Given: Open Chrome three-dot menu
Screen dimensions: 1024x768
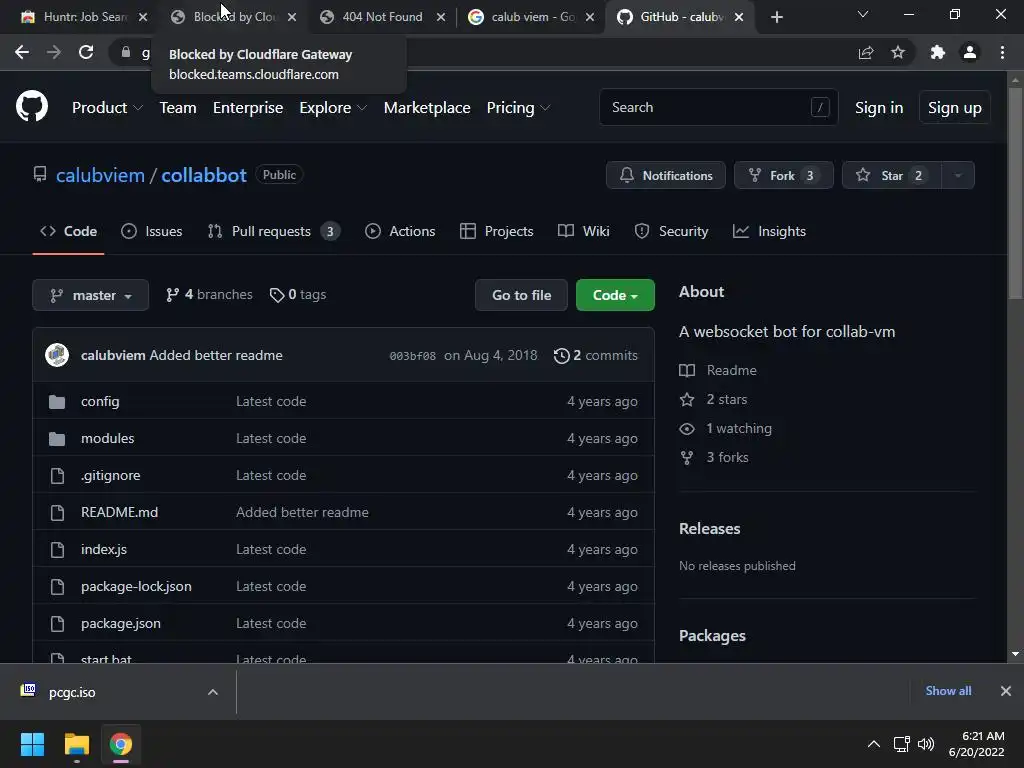Looking at the screenshot, I should 1002,52.
